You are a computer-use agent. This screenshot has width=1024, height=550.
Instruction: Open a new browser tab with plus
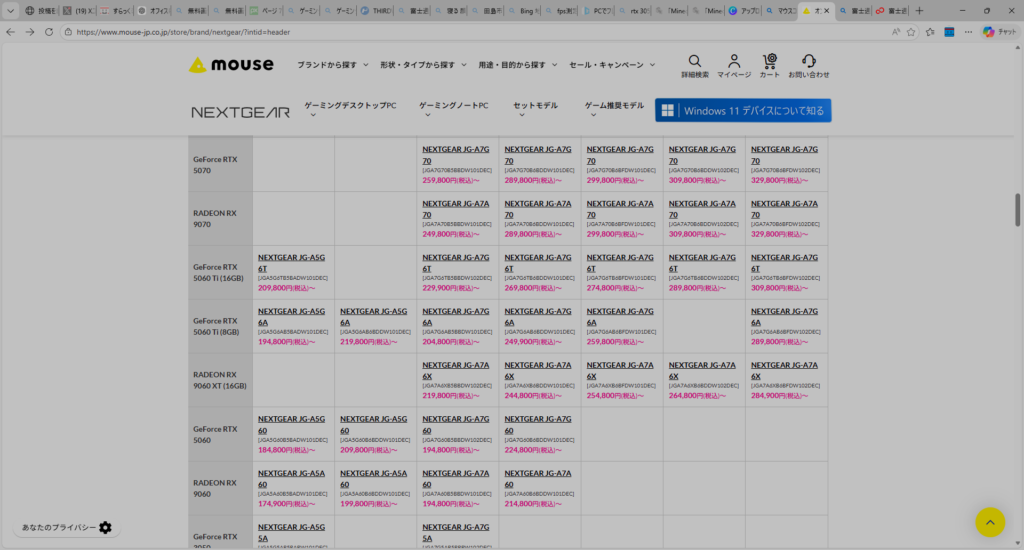pos(919,11)
